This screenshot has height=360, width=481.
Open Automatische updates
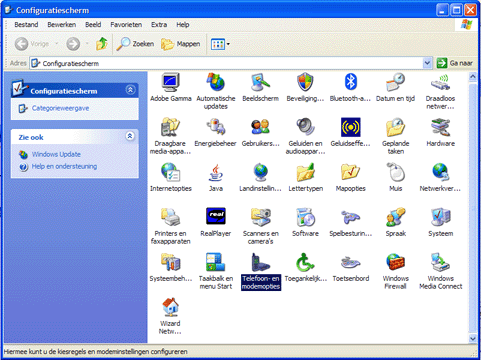[216, 83]
